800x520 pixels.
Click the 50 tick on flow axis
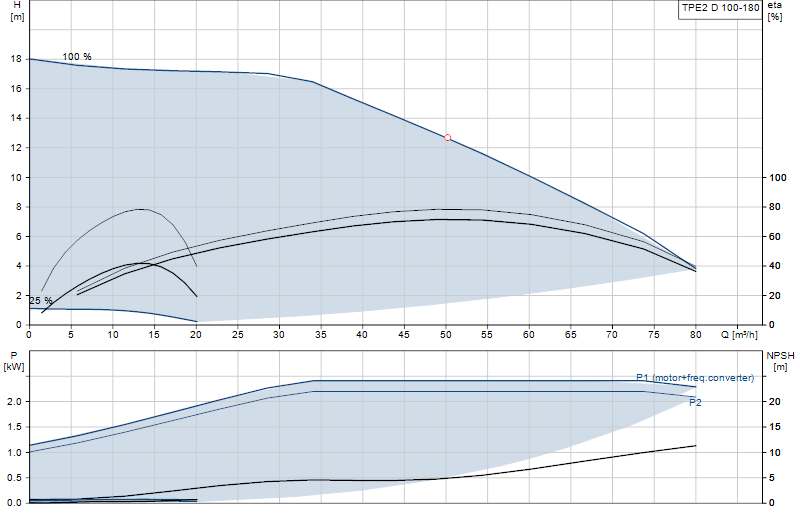tap(445, 335)
